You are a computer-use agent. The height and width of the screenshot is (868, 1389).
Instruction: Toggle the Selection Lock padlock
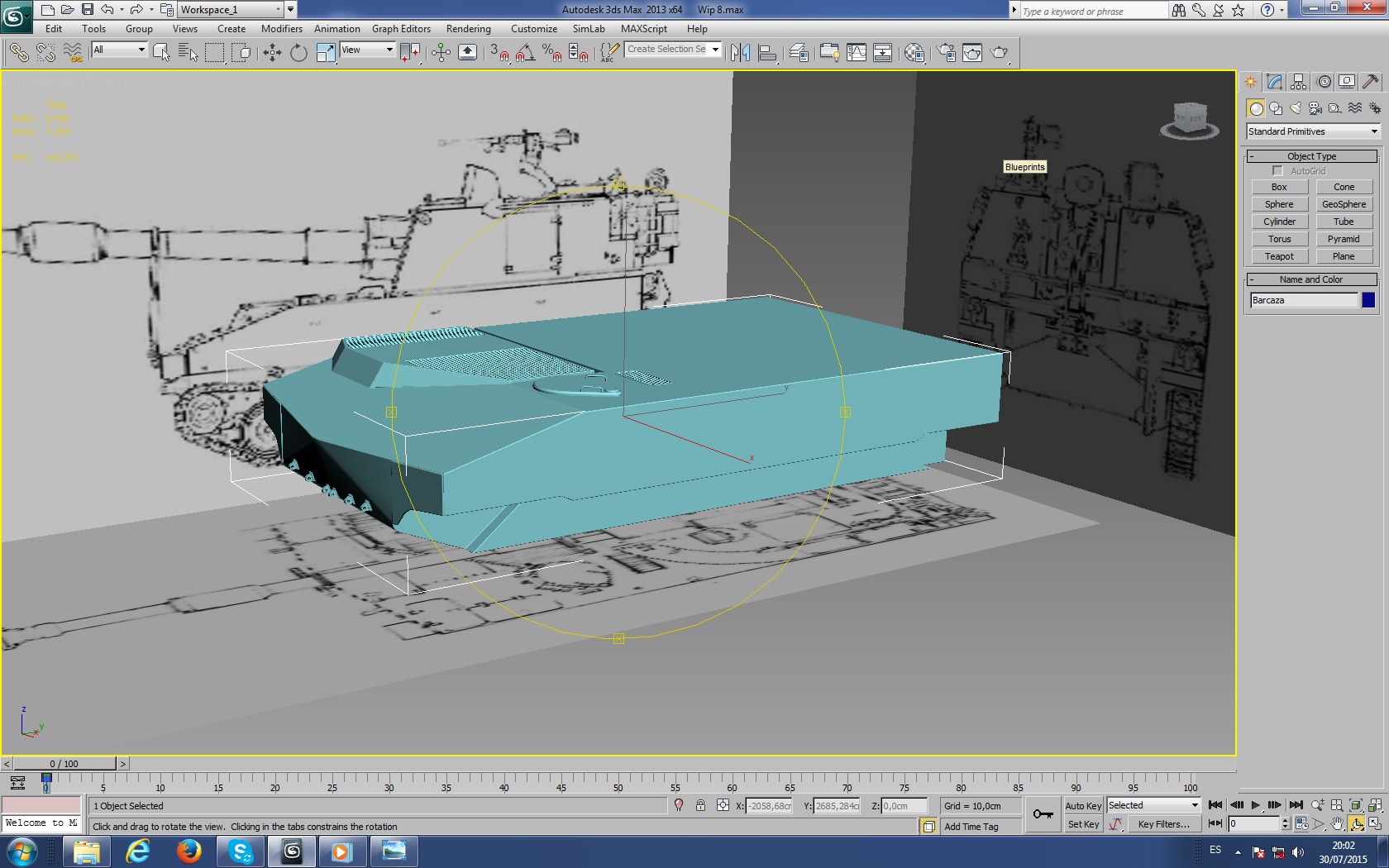(x=700, y=806)
